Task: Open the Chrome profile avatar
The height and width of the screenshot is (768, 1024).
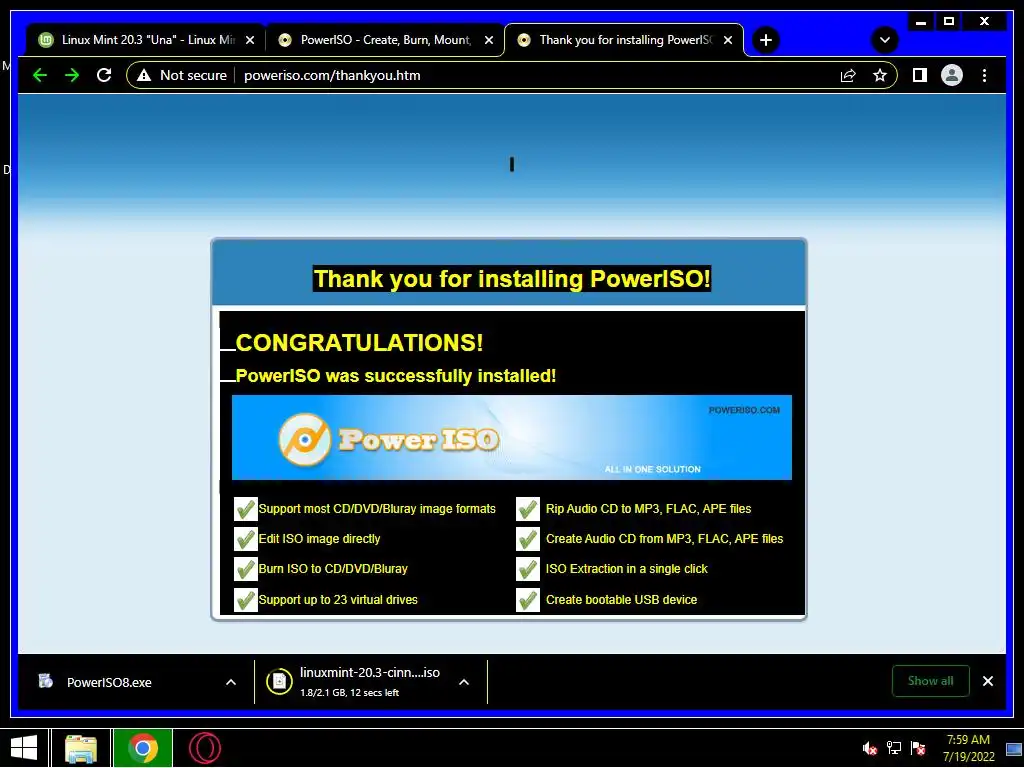Action: point(952,76)
